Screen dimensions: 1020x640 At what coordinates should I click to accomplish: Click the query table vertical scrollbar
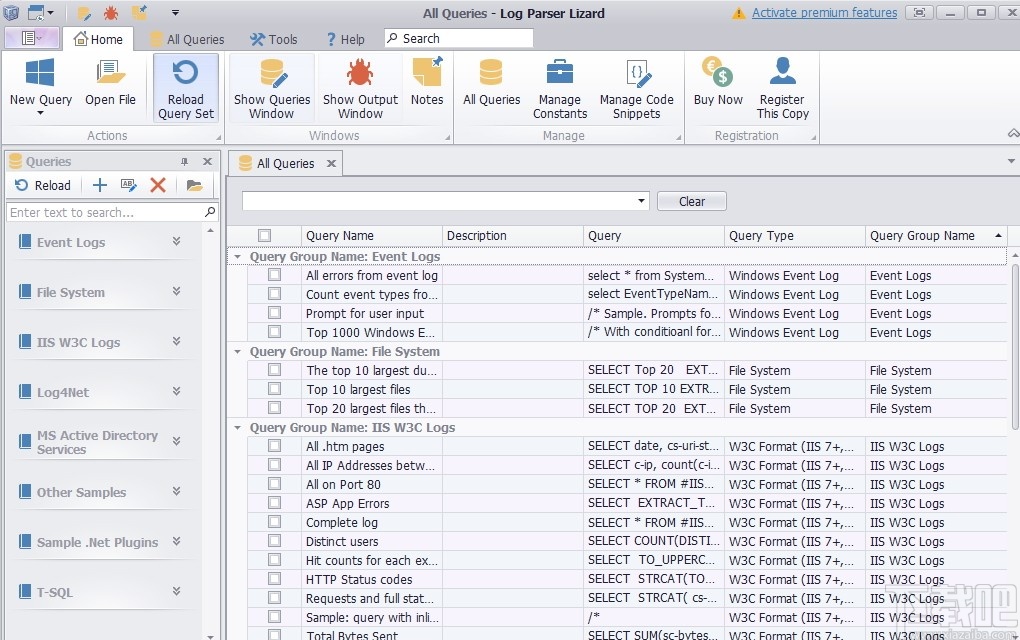(1013, 346)
